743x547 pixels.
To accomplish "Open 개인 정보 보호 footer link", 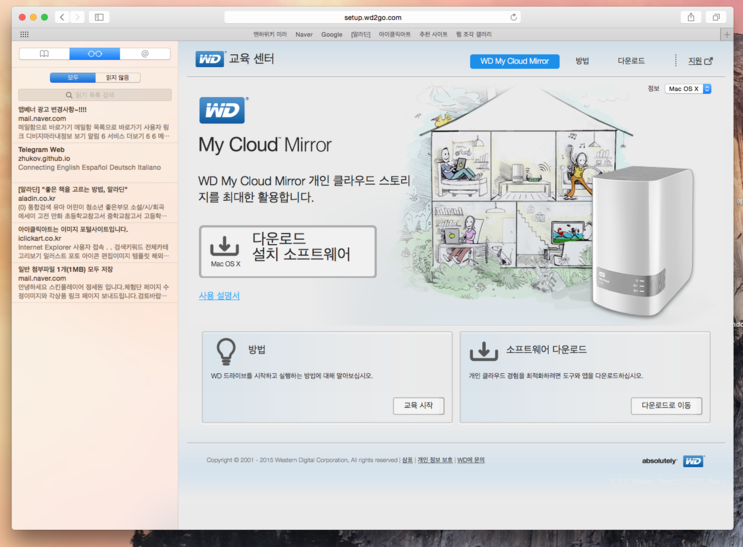I will coord(435,460).
